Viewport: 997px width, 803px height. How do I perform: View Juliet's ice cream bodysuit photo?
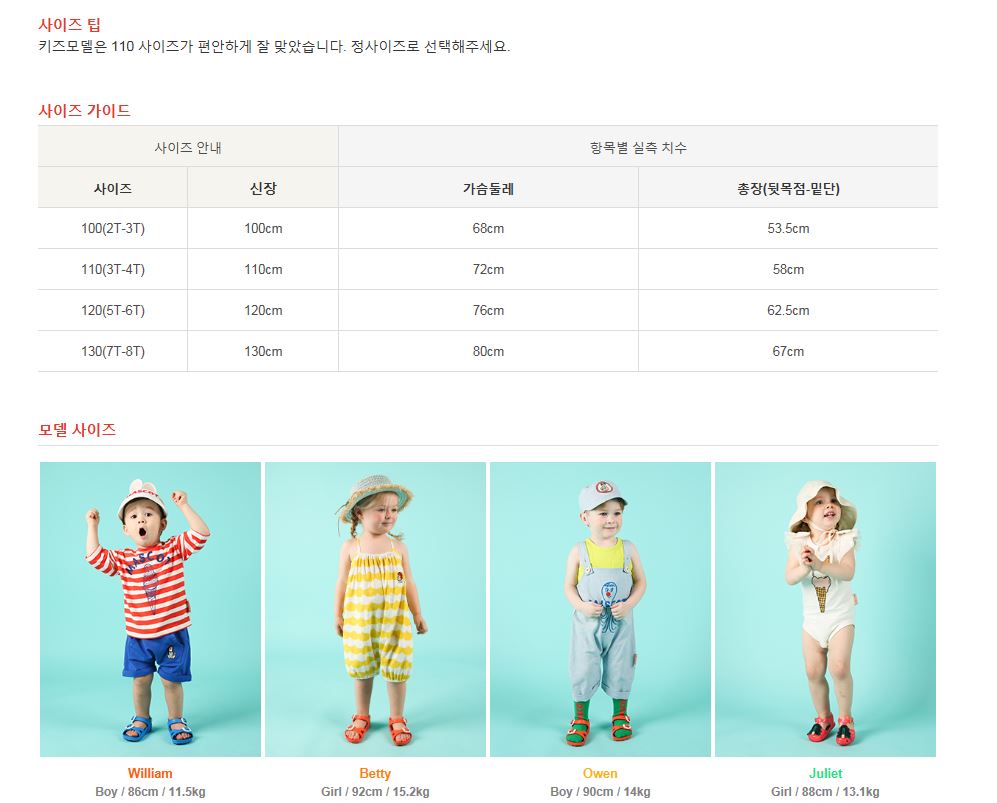tap(825, 608)
